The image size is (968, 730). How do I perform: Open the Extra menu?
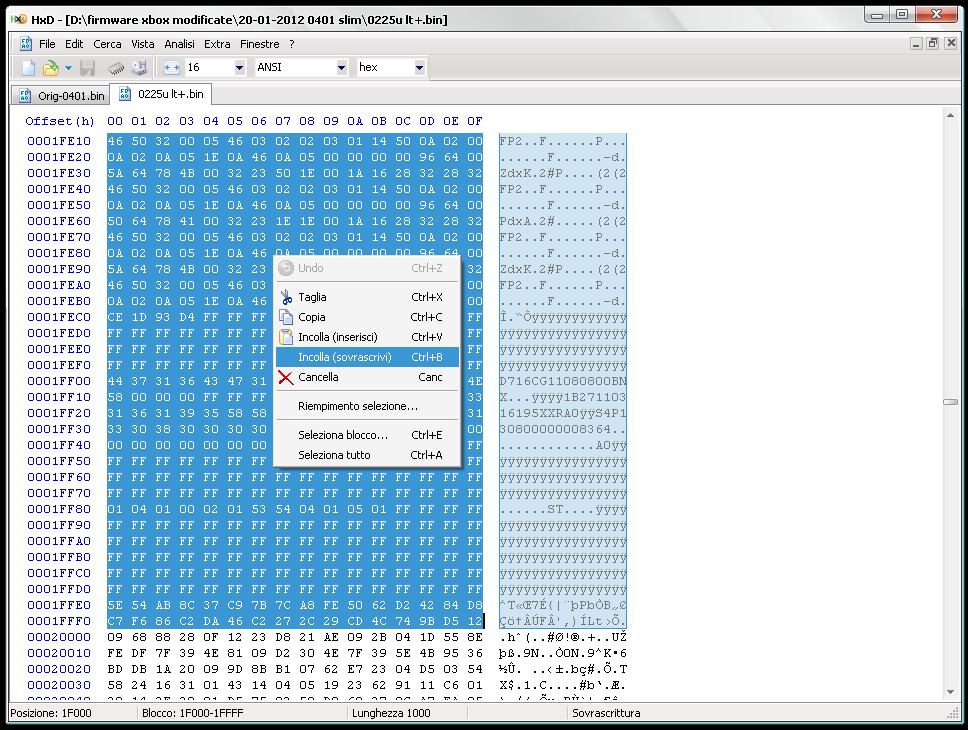[217, 44]
